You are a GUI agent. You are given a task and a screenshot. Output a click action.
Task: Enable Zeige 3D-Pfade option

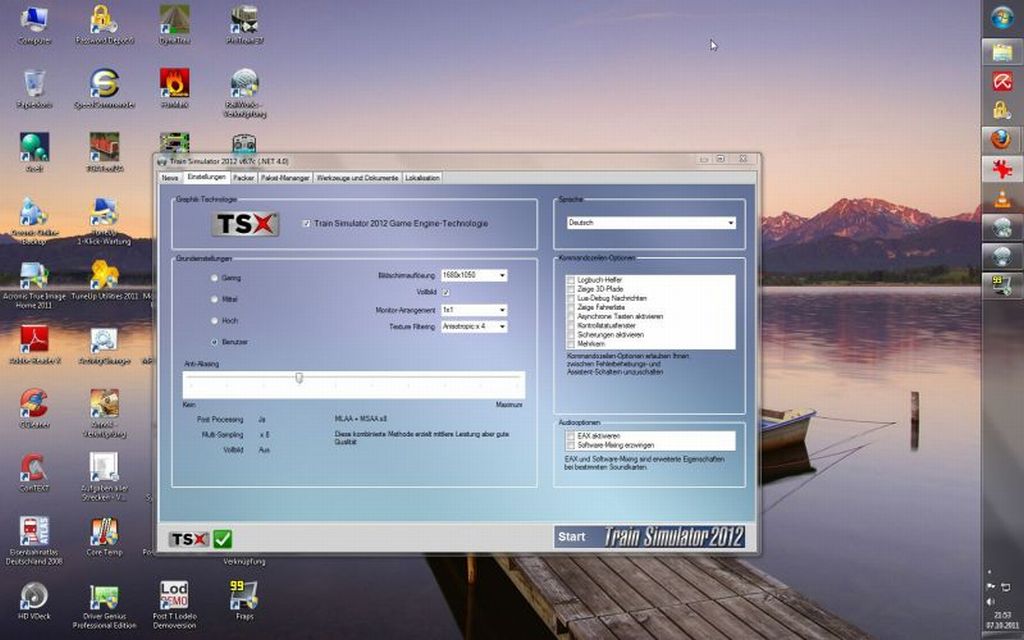[571, 289]
